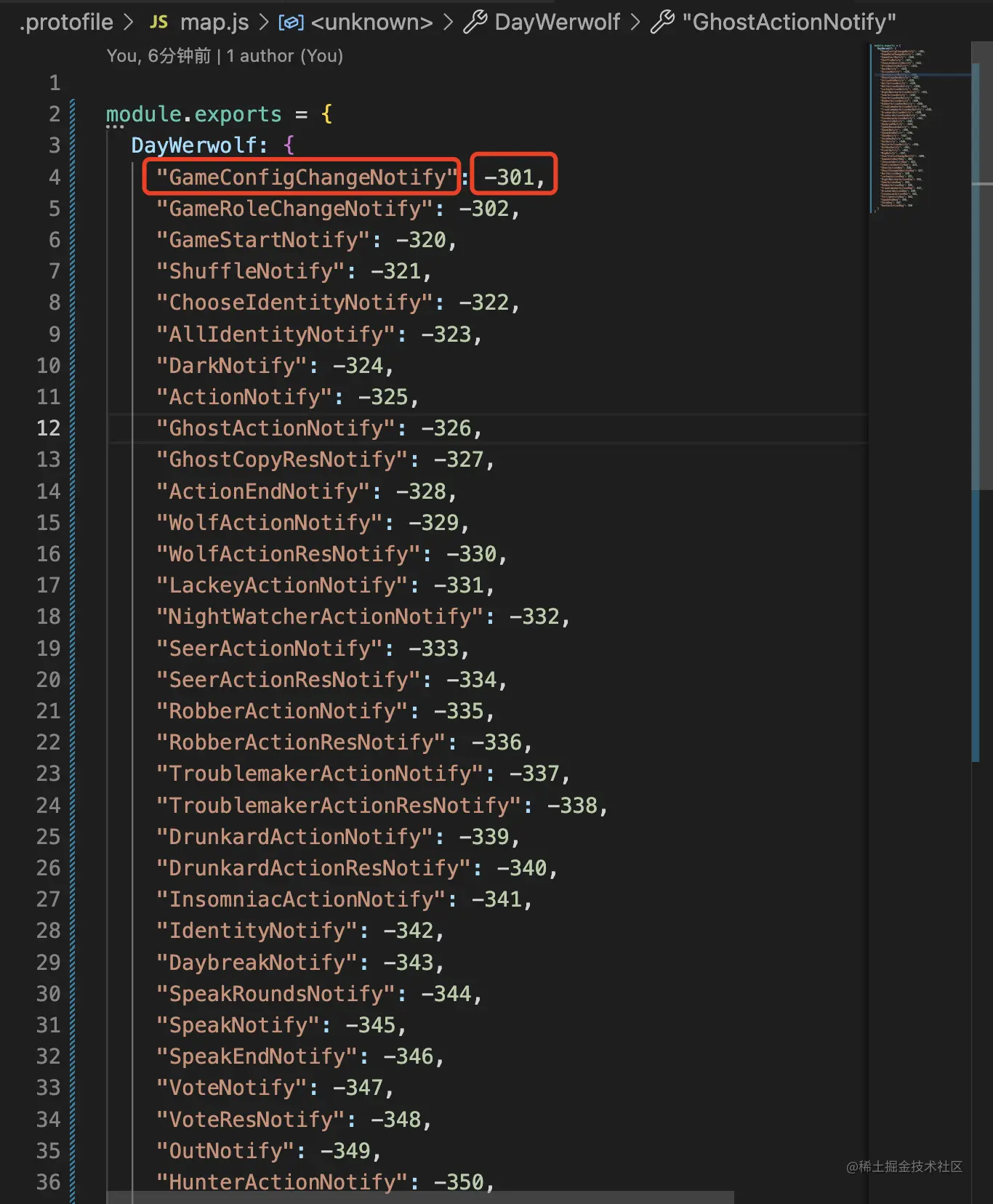Click the "SeerActionNotify" key
Screen dimensions: 993x1204
(269, 648)
